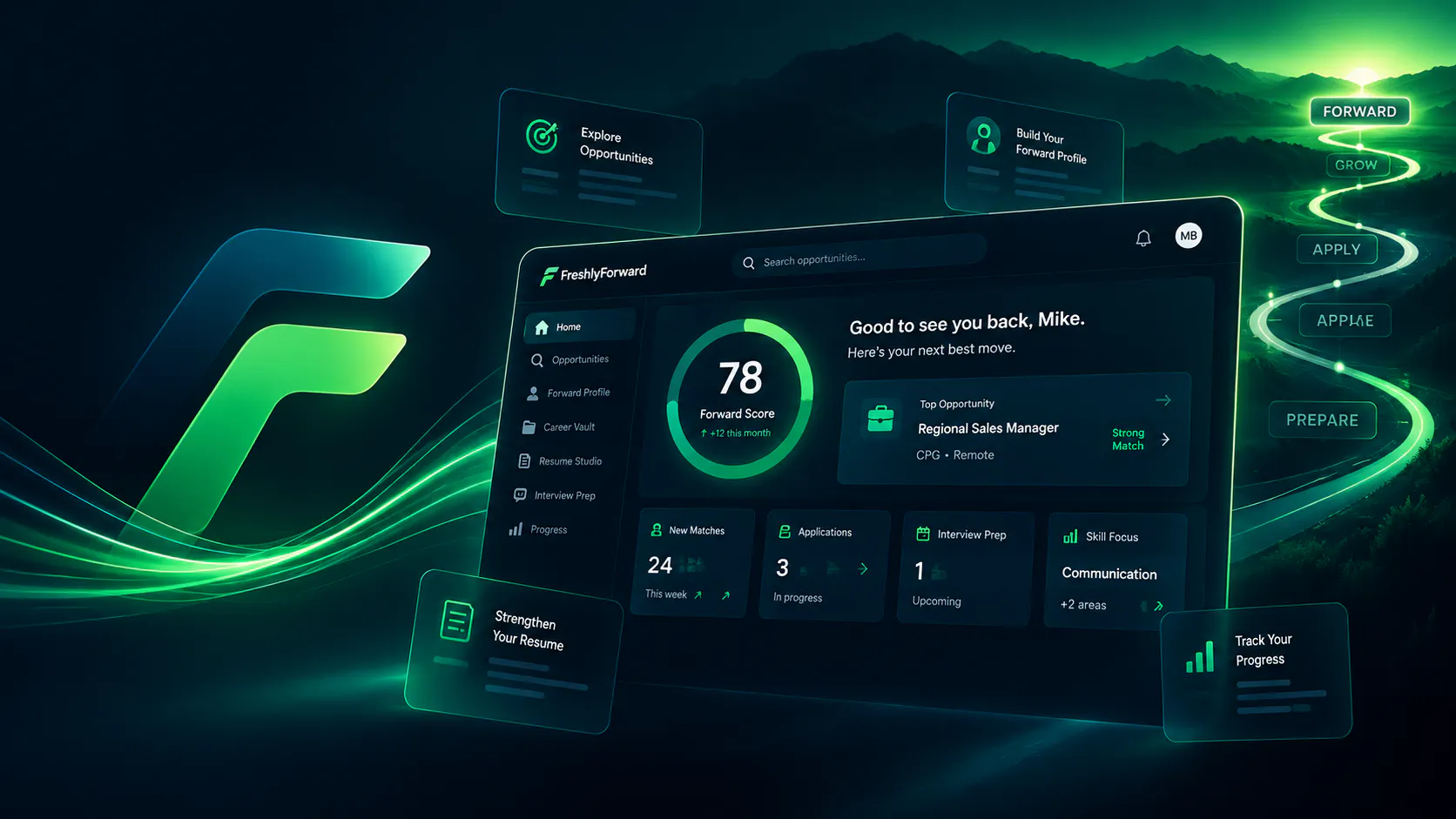Click the Resume Studio document icon
1456x819 pixels.
(x=524, y=461)
